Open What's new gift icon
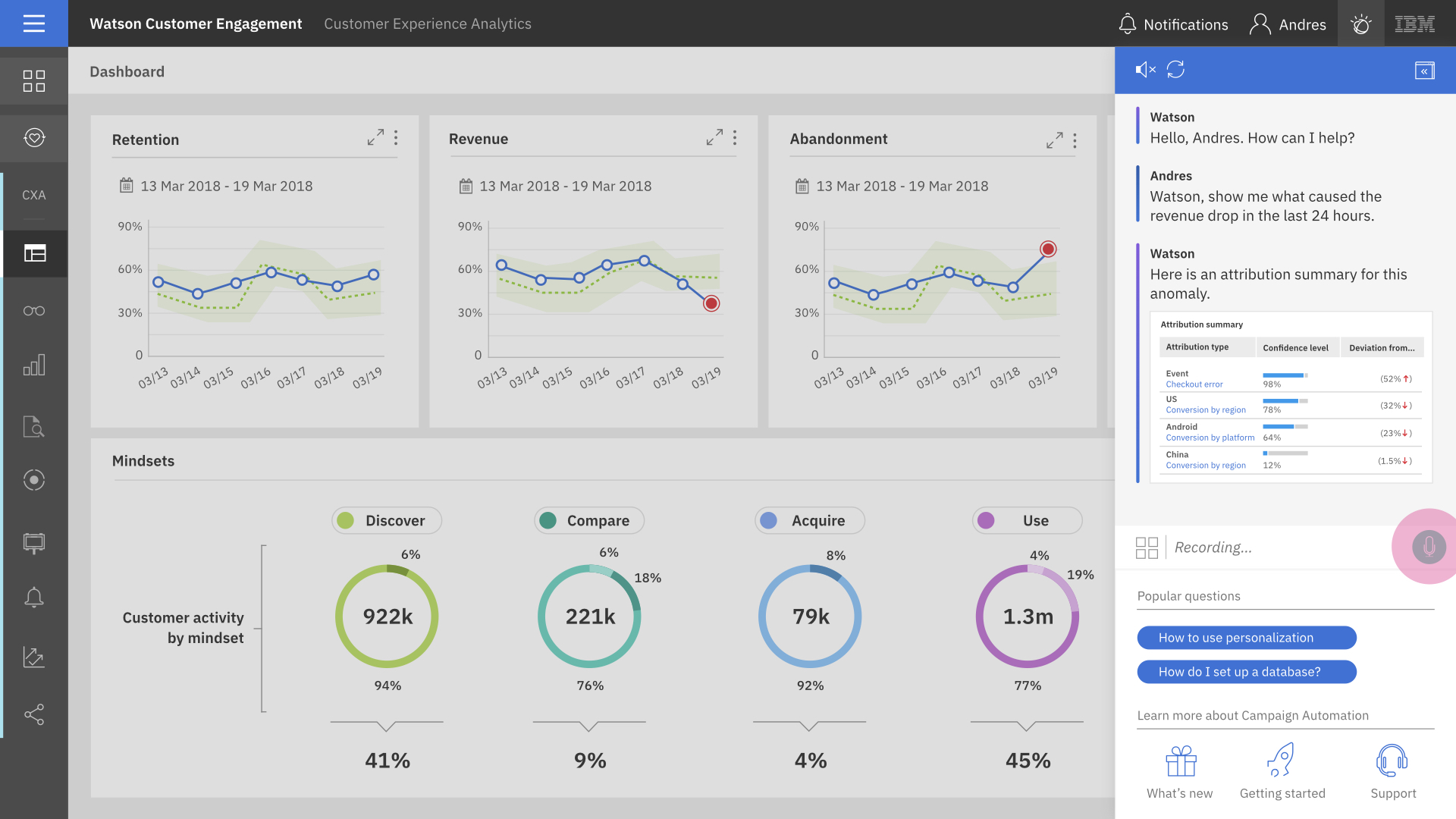The height and width of the screenshot is (819, 1456). coord(1181,761)
